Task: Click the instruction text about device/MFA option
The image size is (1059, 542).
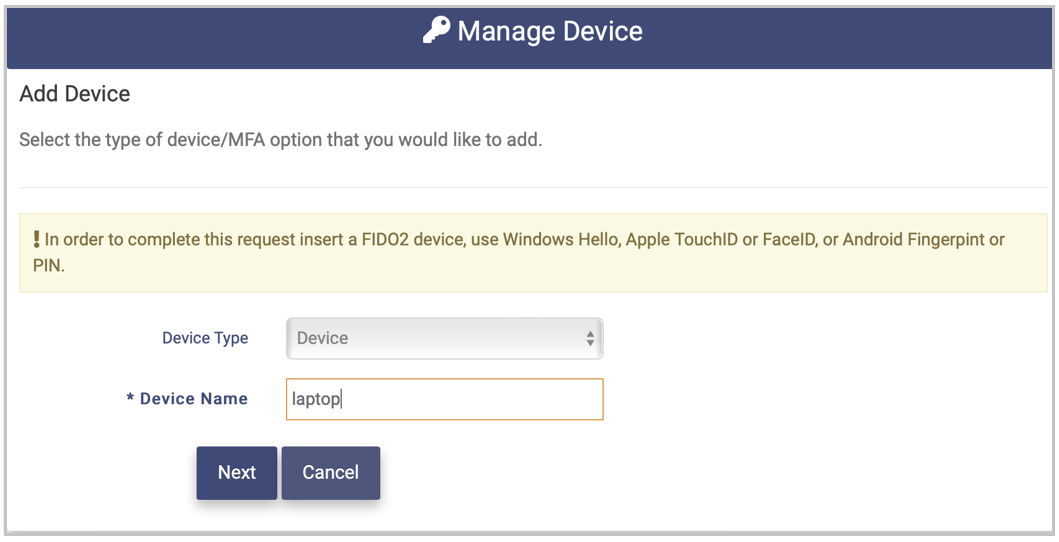Action: click(x=280, y=140)
